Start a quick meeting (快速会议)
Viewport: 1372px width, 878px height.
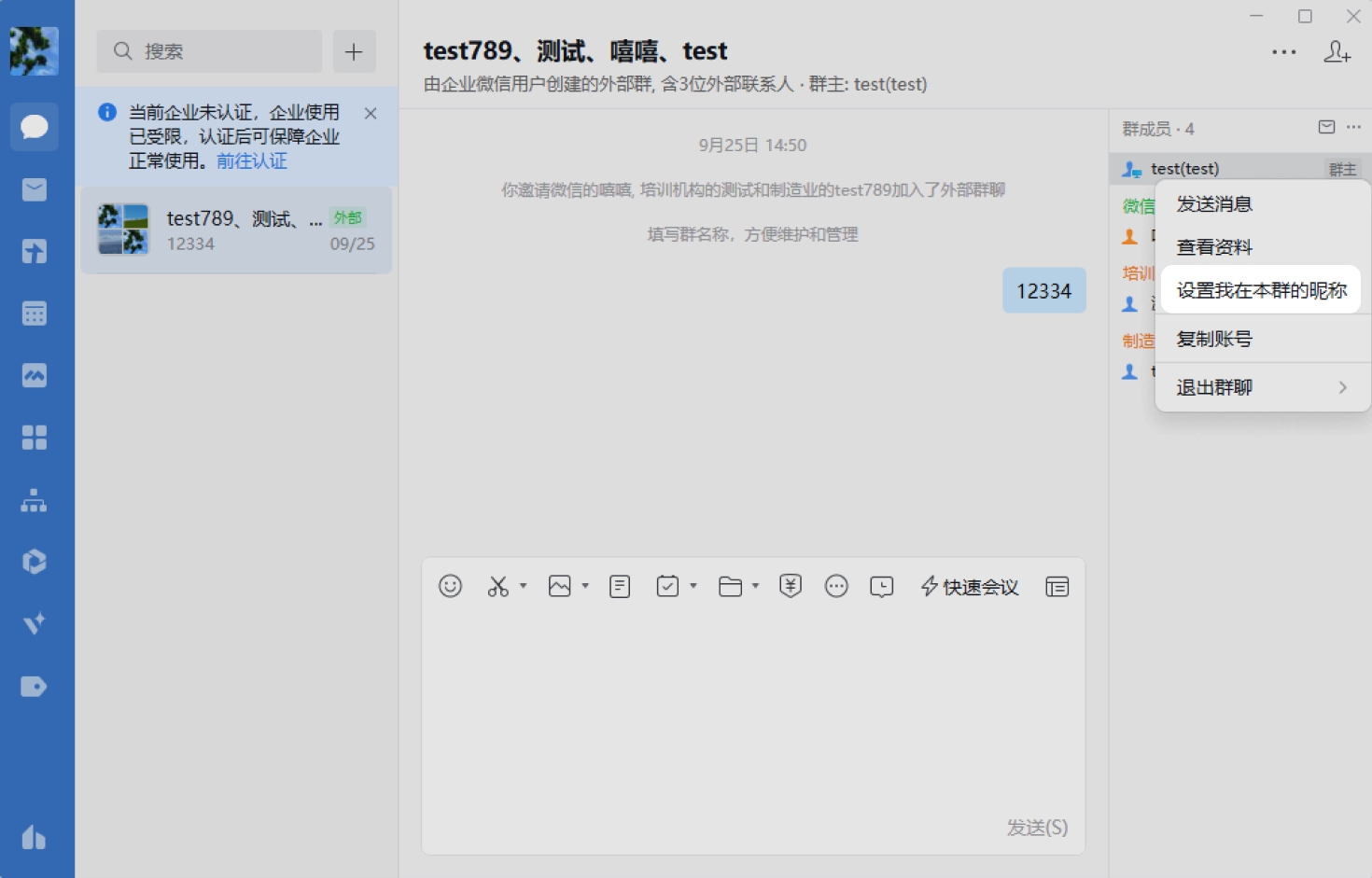point(969,587)
